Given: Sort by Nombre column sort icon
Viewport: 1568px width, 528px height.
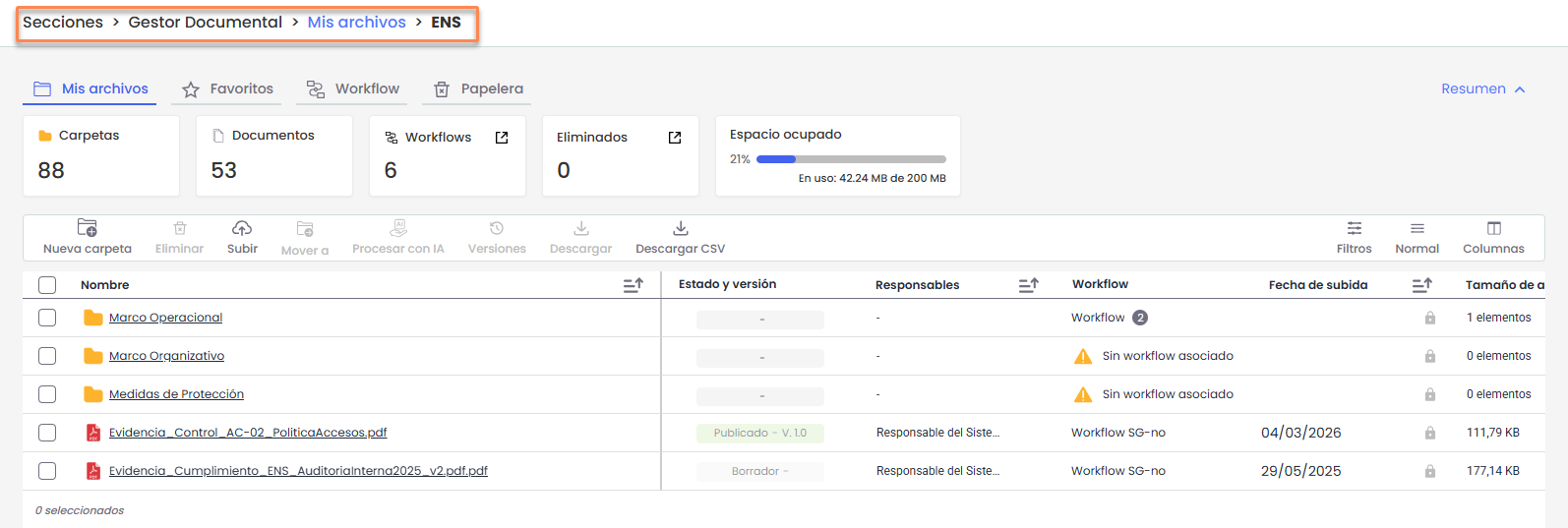Looking at the screenshot, I should (633, 285).
